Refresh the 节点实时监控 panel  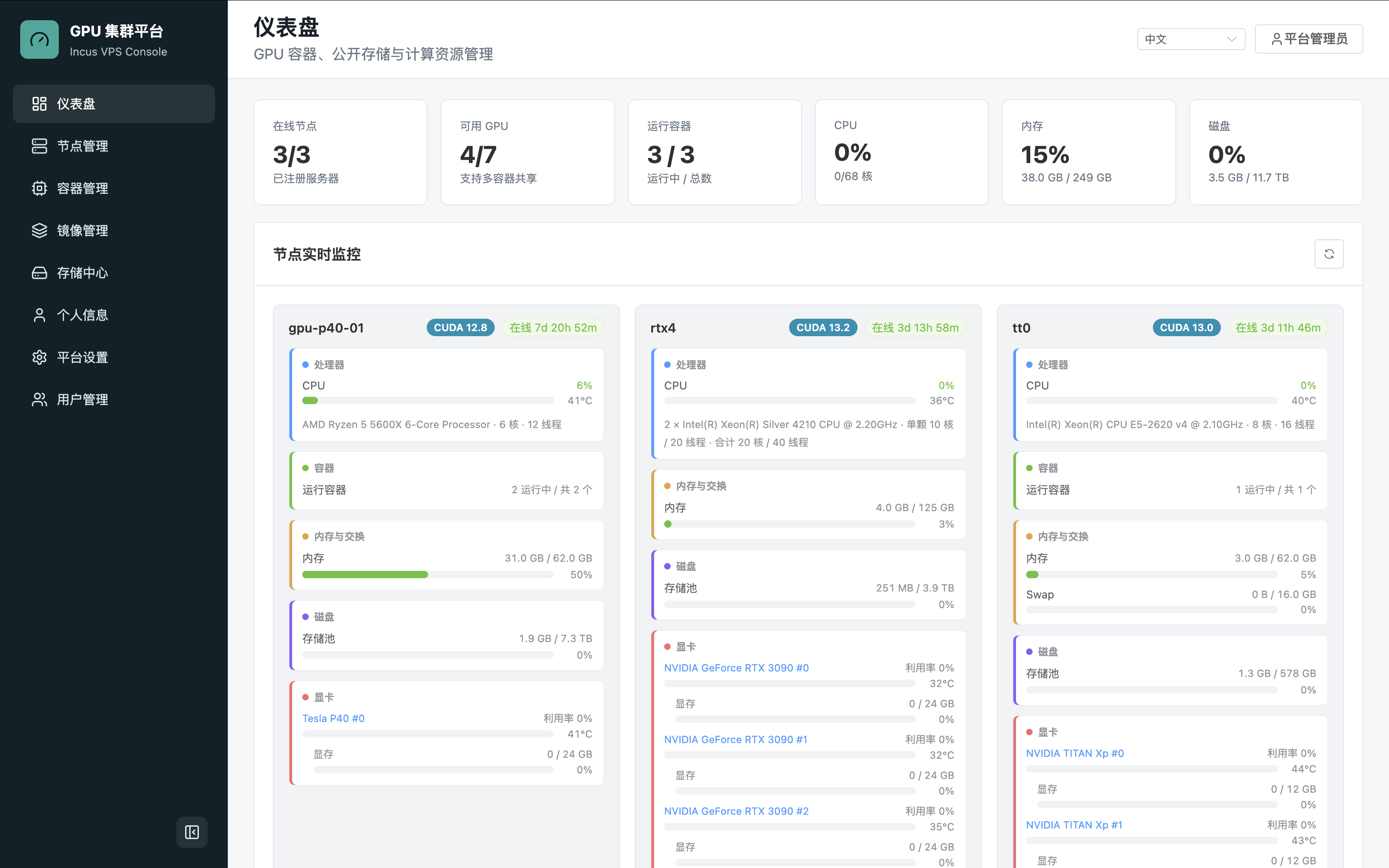(1329, 254)
